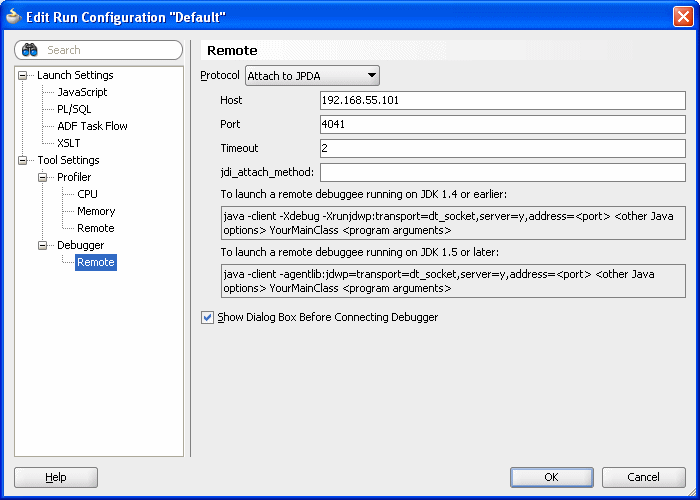Select the Debugger tree node
700x500 pixels.
(80, 245)
